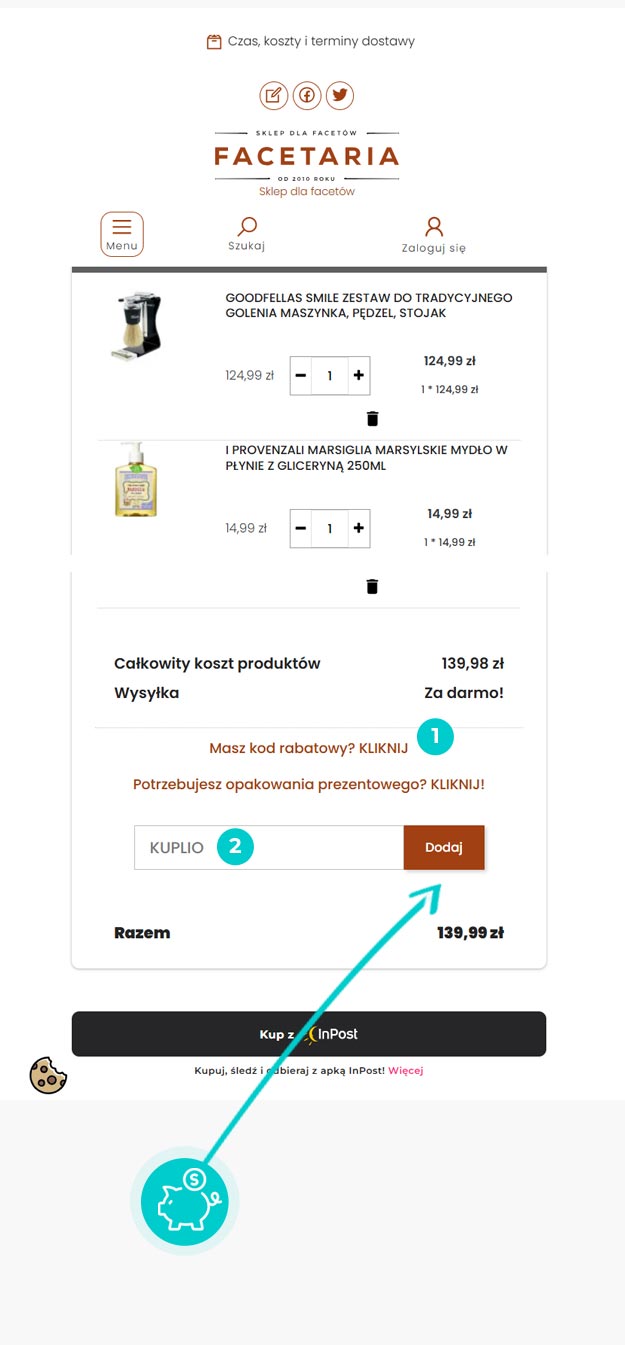The image size is (625, 1345).
Task: Expand gift packaging 'Potrzebujesz opakowania prezentowego' option
Action: (308, 784)
